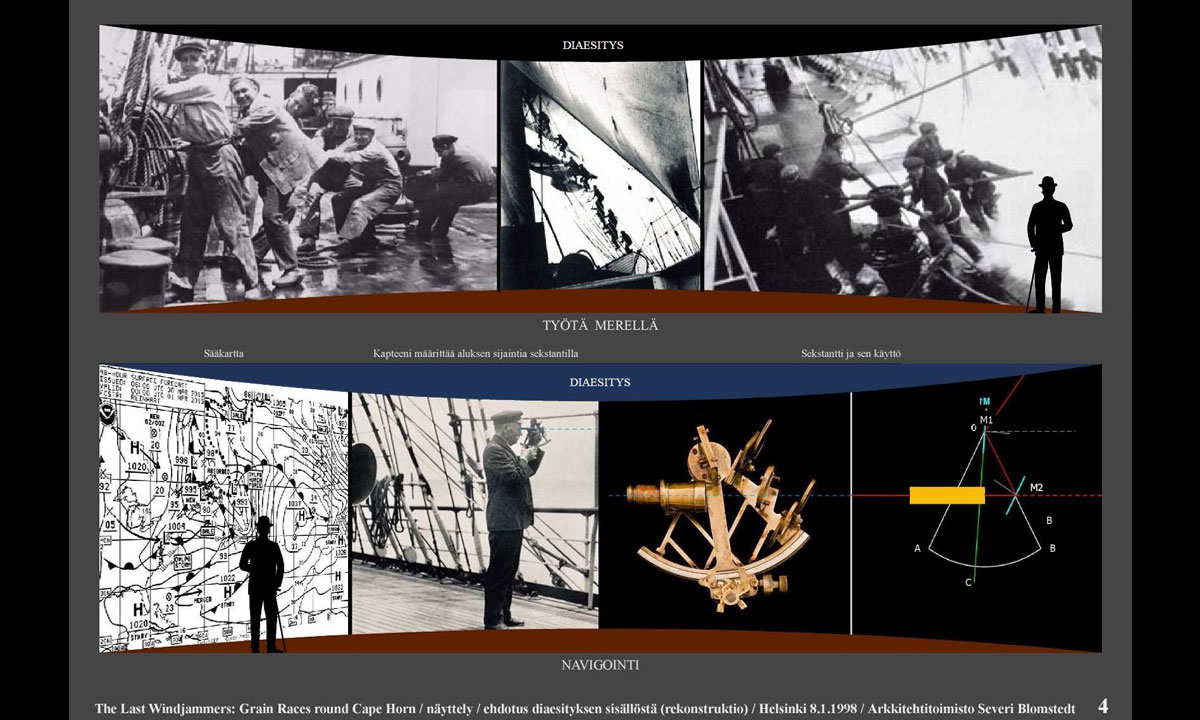Image resolution: width=1200 pixels, height=720 pixels.
Task: Click 'Kapteeni määrittää aluksen sijaintia sekstantilla' text
Action: coord(475,354)
